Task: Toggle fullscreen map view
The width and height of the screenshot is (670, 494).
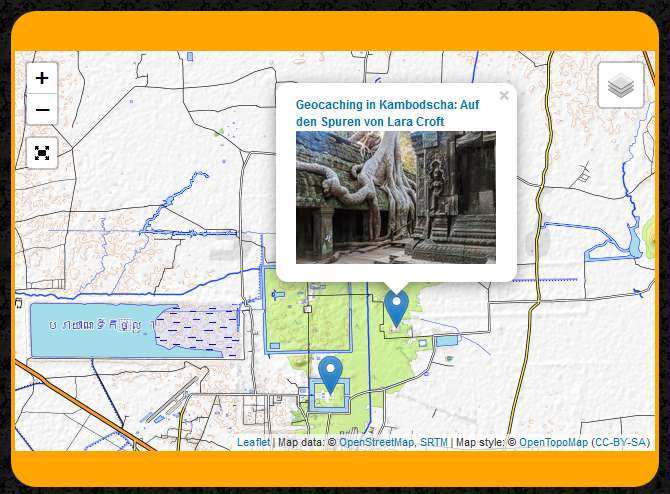Action: pyautogui.click(x=42, y=153)
